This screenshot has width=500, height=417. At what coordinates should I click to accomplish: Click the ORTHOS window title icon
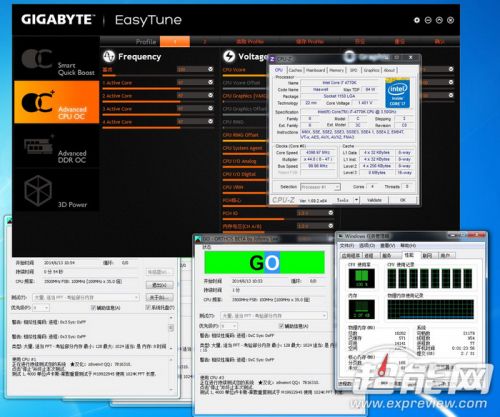click(198, 239)
